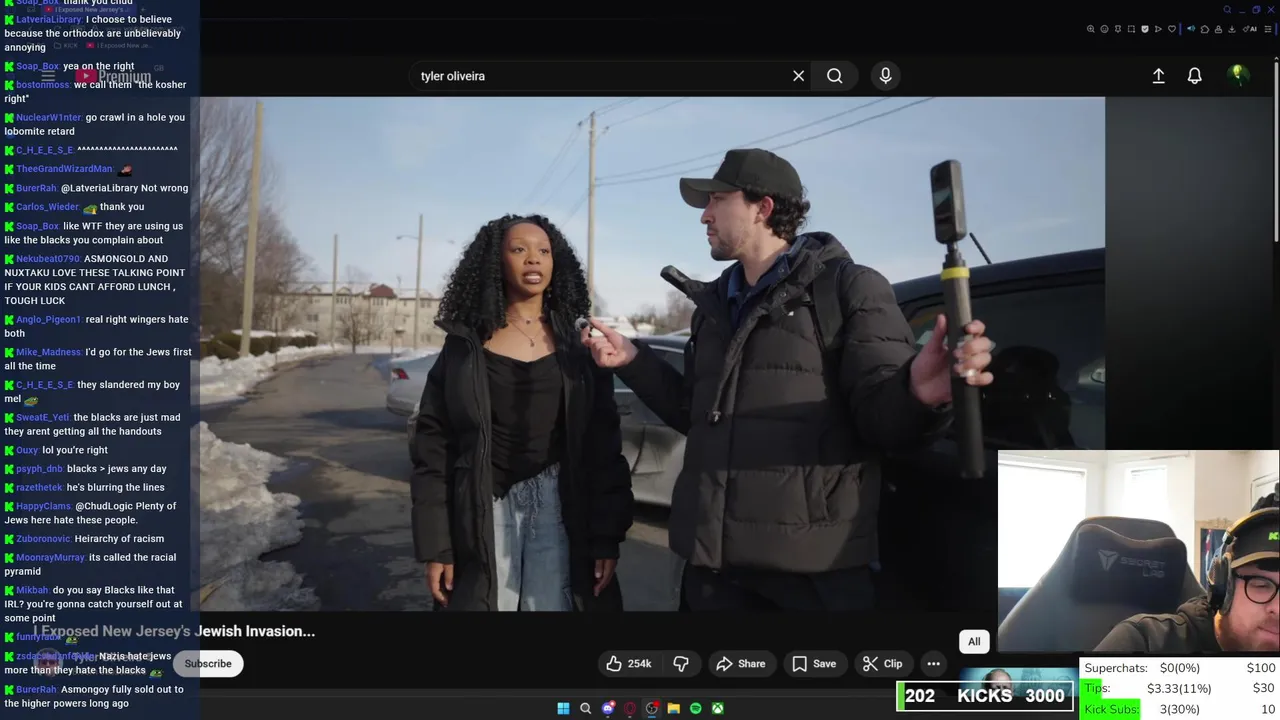The height and width of the screenshot is (720, 1280).
Task: Click the 202 KICKS 3000 goal bar
Action: (985, 696)
